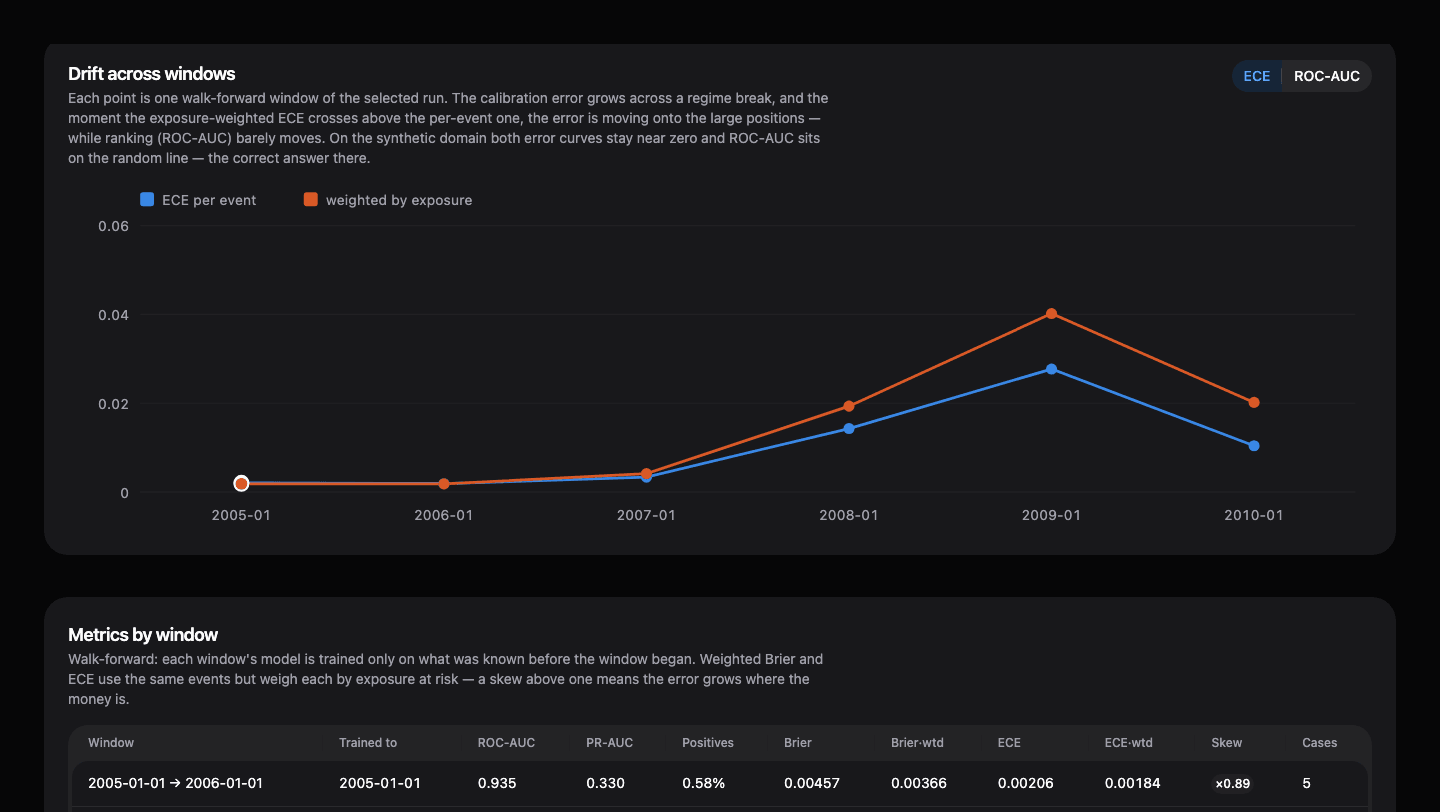Sort by the Brier column header
This screenshot has width=1440, height=812.
pyautogui.click(x=798, y=743)
